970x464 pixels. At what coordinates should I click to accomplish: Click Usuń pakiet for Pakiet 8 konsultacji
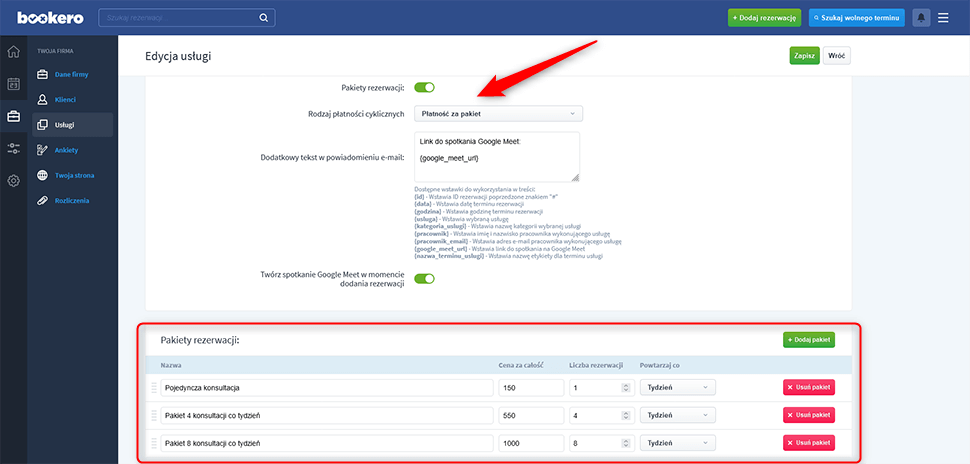point(809,443)
